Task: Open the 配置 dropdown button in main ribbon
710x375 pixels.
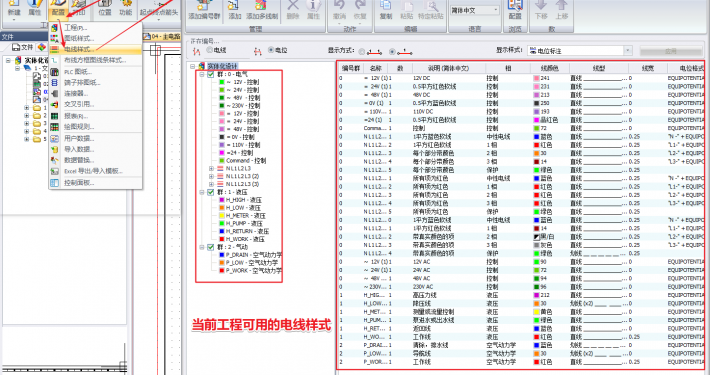Action: (58, 9)
